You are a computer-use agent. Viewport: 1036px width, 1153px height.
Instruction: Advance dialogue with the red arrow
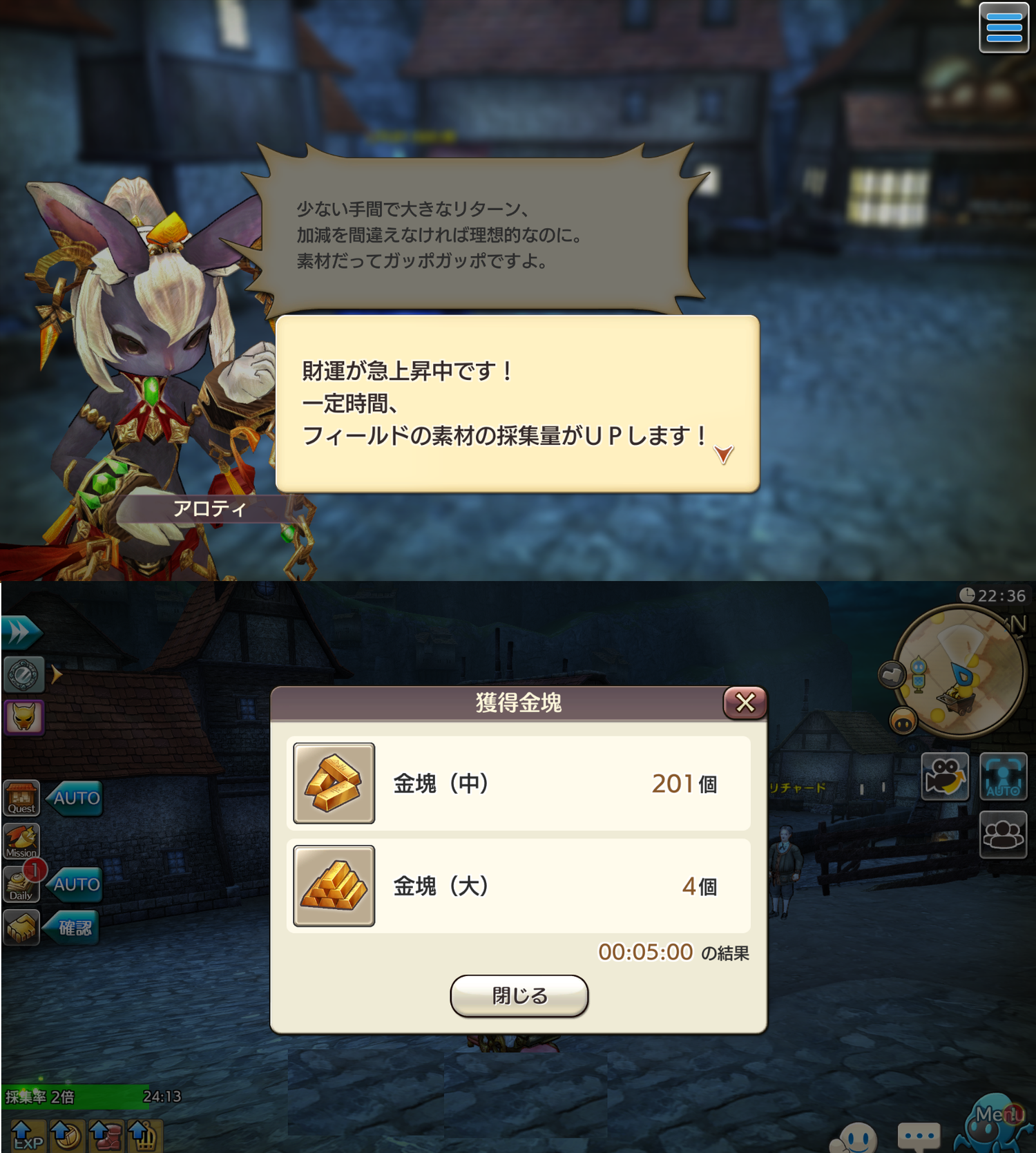point(723,454)
